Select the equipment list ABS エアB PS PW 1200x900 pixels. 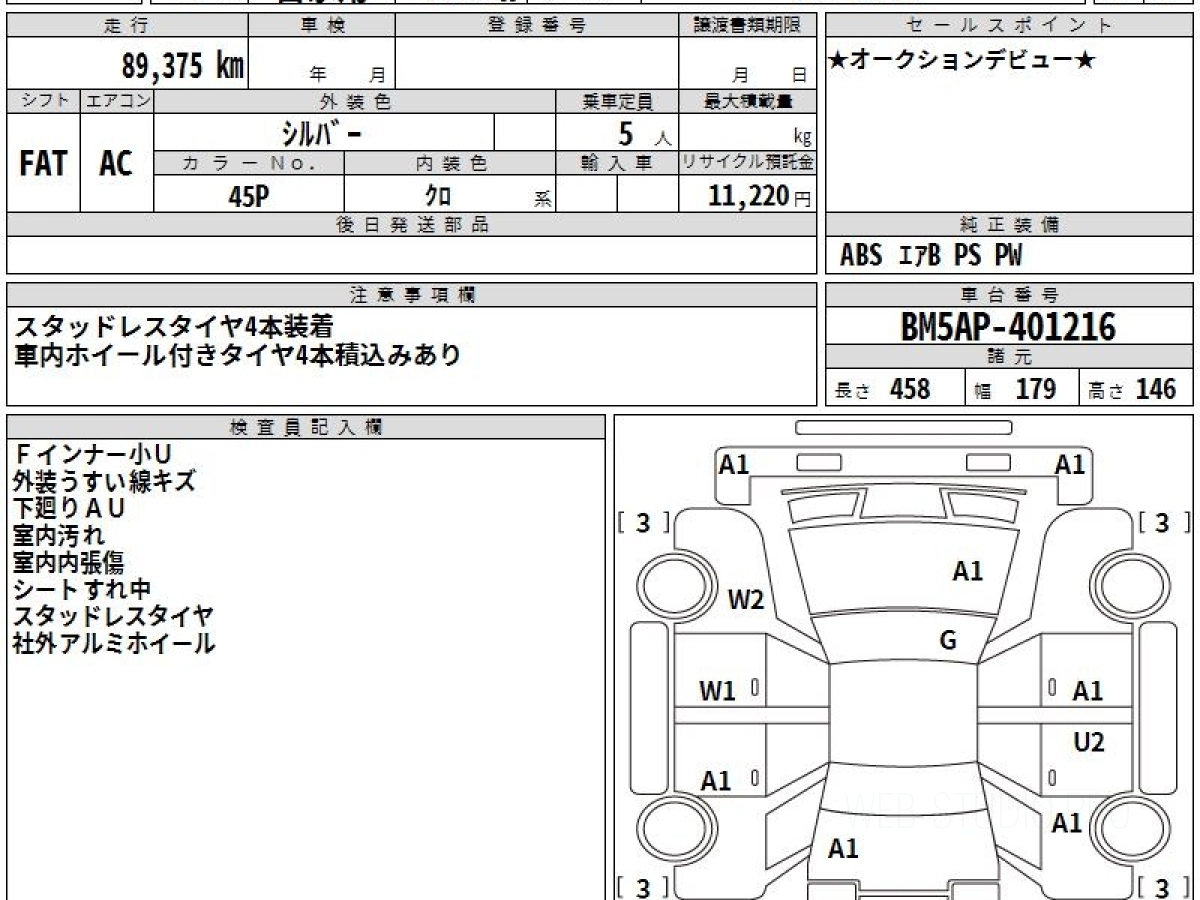(931, 256)
